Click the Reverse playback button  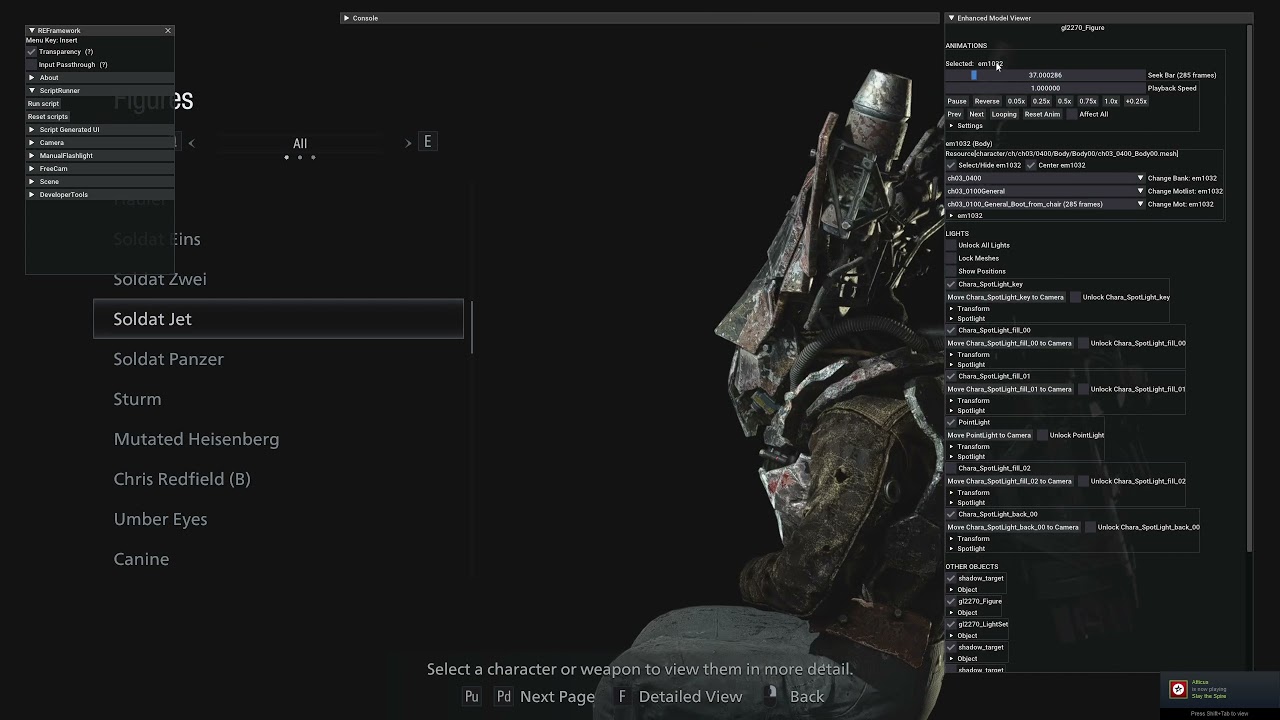987,101
